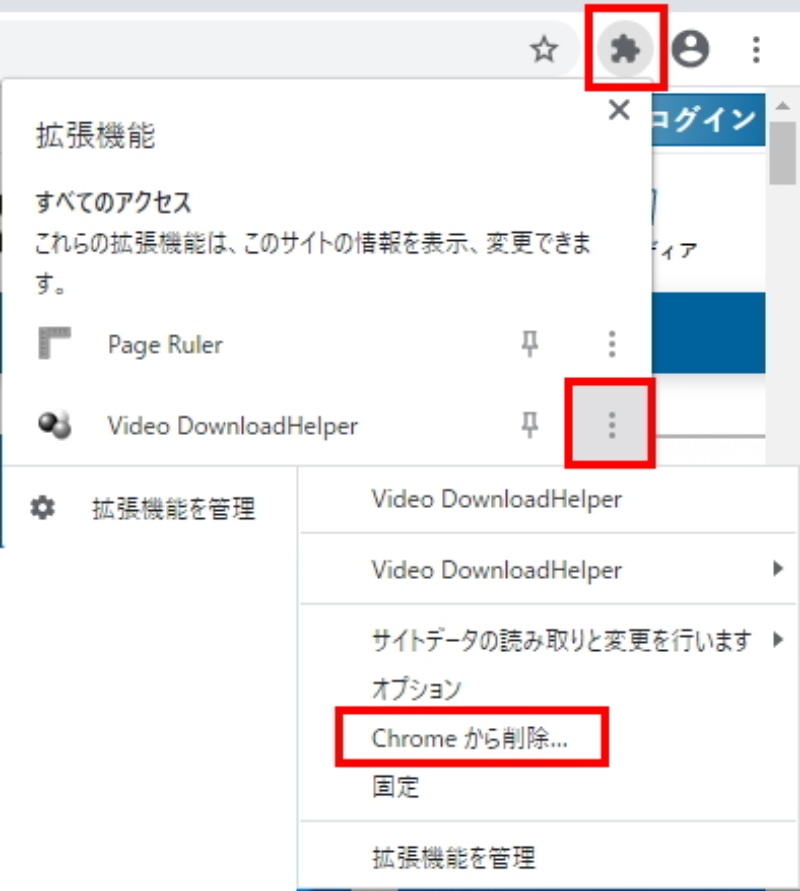Screen dimensions: 800x891
Task: Select top Video DownloadHelper context menu entry
Action: coord(496,499)
